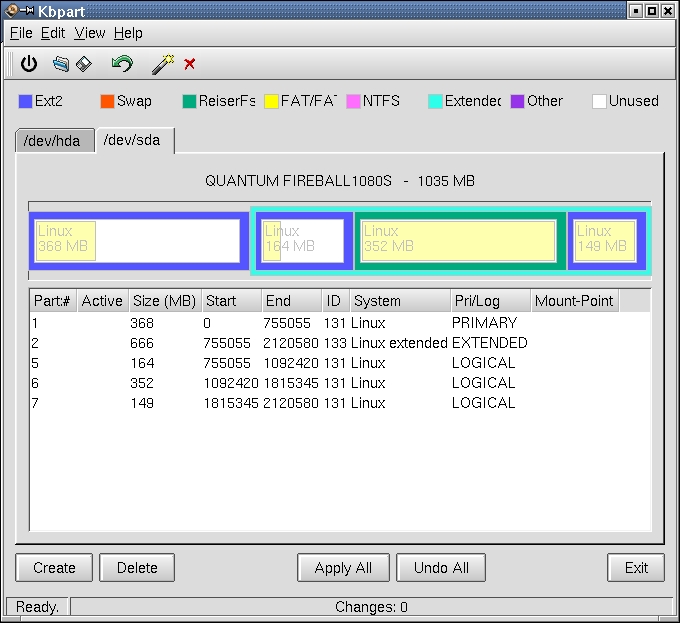Screen dimensions: 680x623
Task: Click the Active column header
Action: [103, 301]
